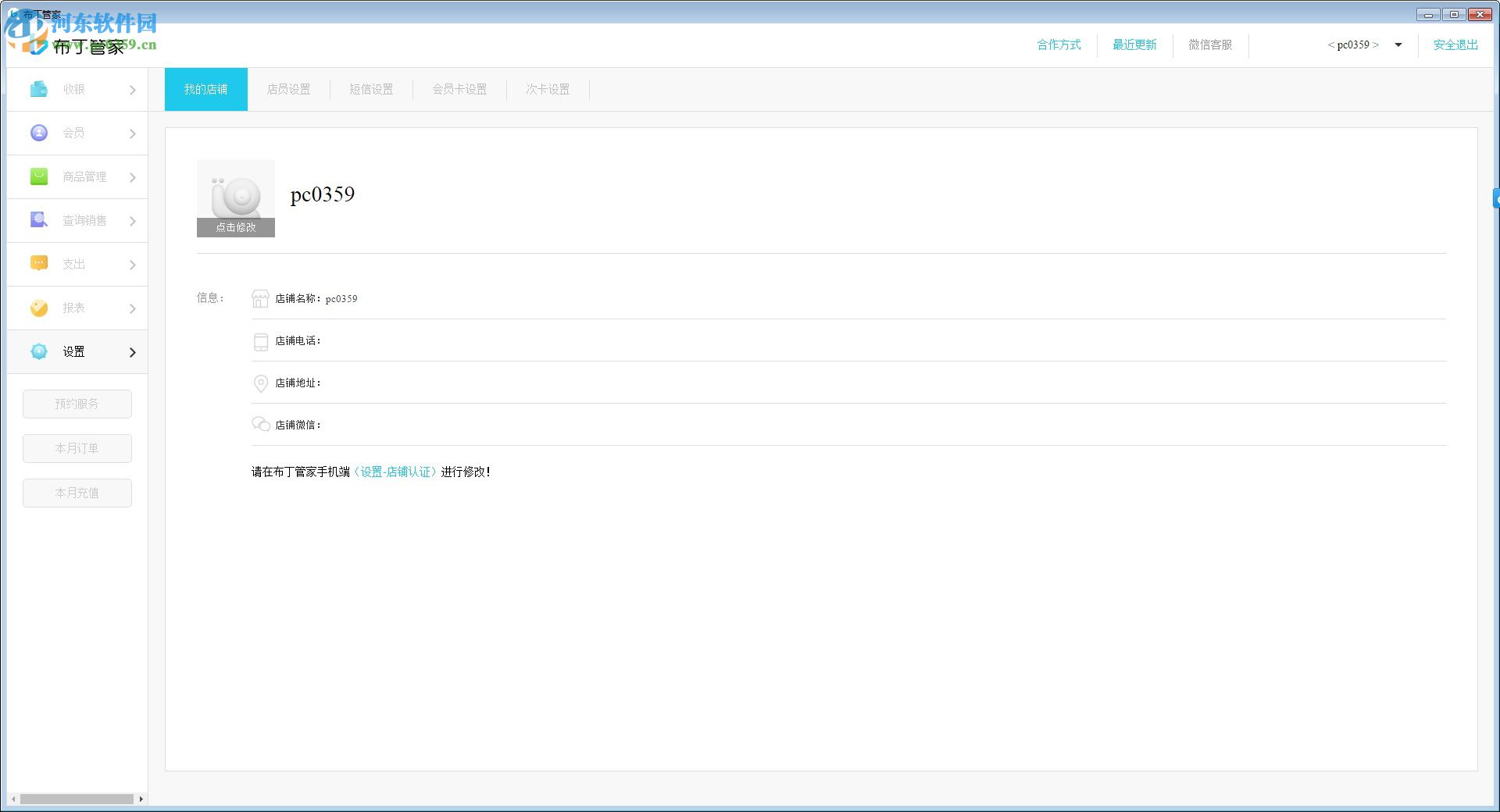
Task: Click the 布丁管家 logo in header
Action: pyautogui.click(x=78, y=46)
